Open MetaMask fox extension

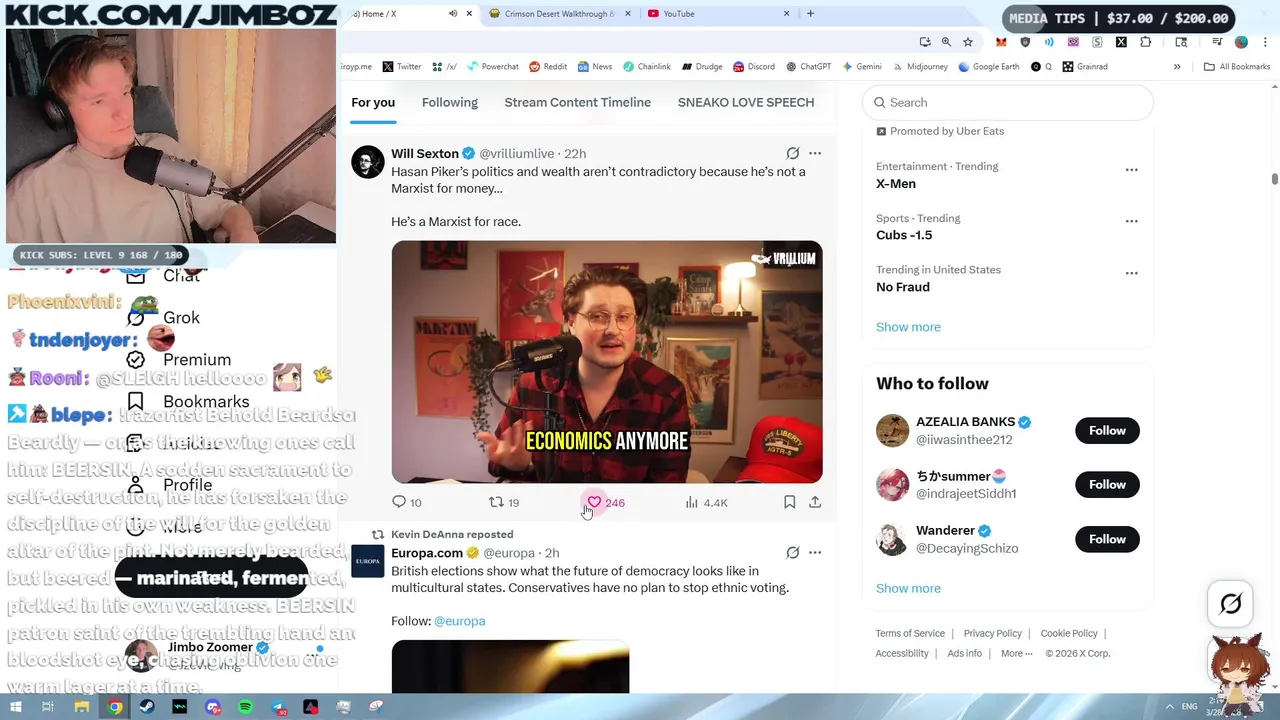tap(1001, 42)
